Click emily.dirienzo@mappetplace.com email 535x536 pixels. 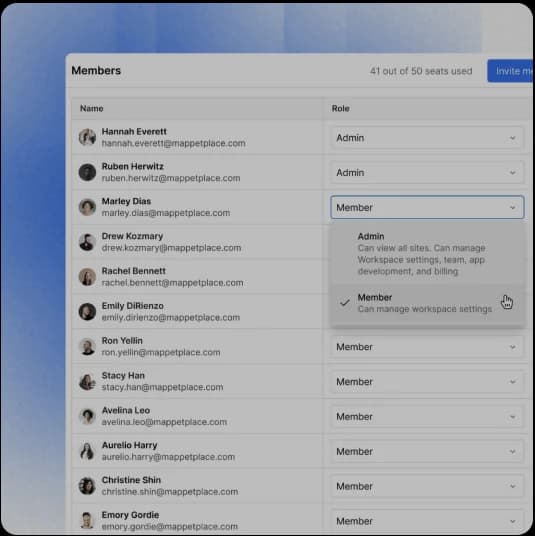point(171,318)
